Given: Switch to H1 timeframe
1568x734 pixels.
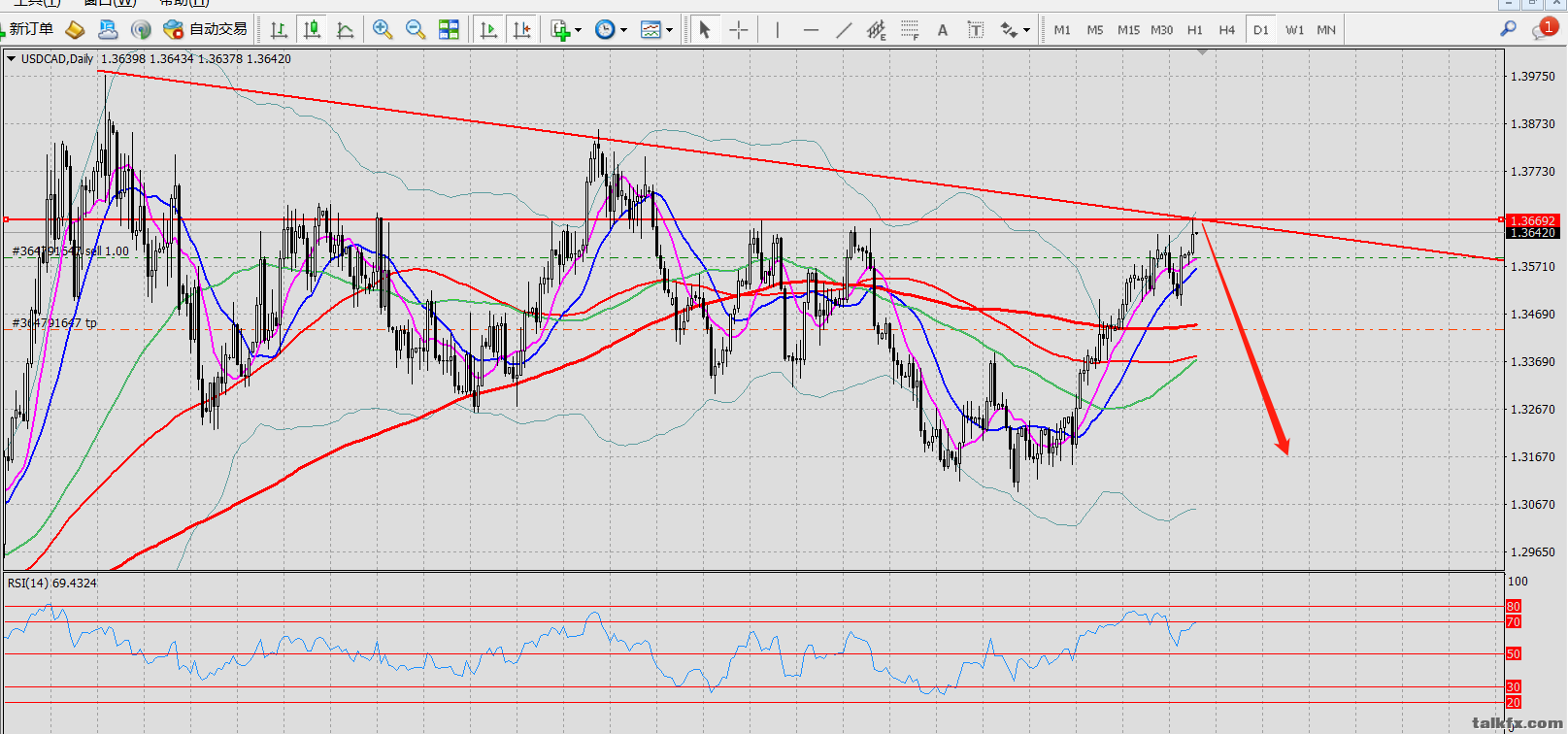Looking at the screenshot, I should tap(1194, 30).
